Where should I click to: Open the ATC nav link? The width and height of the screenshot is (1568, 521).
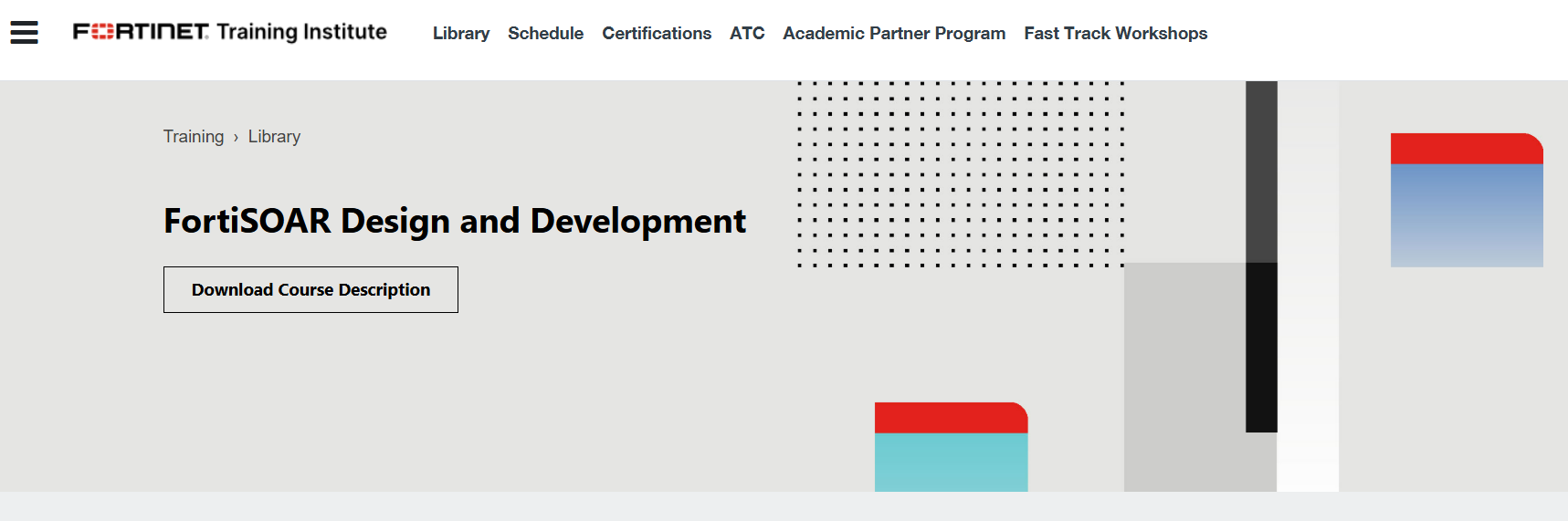coord(747,33)
